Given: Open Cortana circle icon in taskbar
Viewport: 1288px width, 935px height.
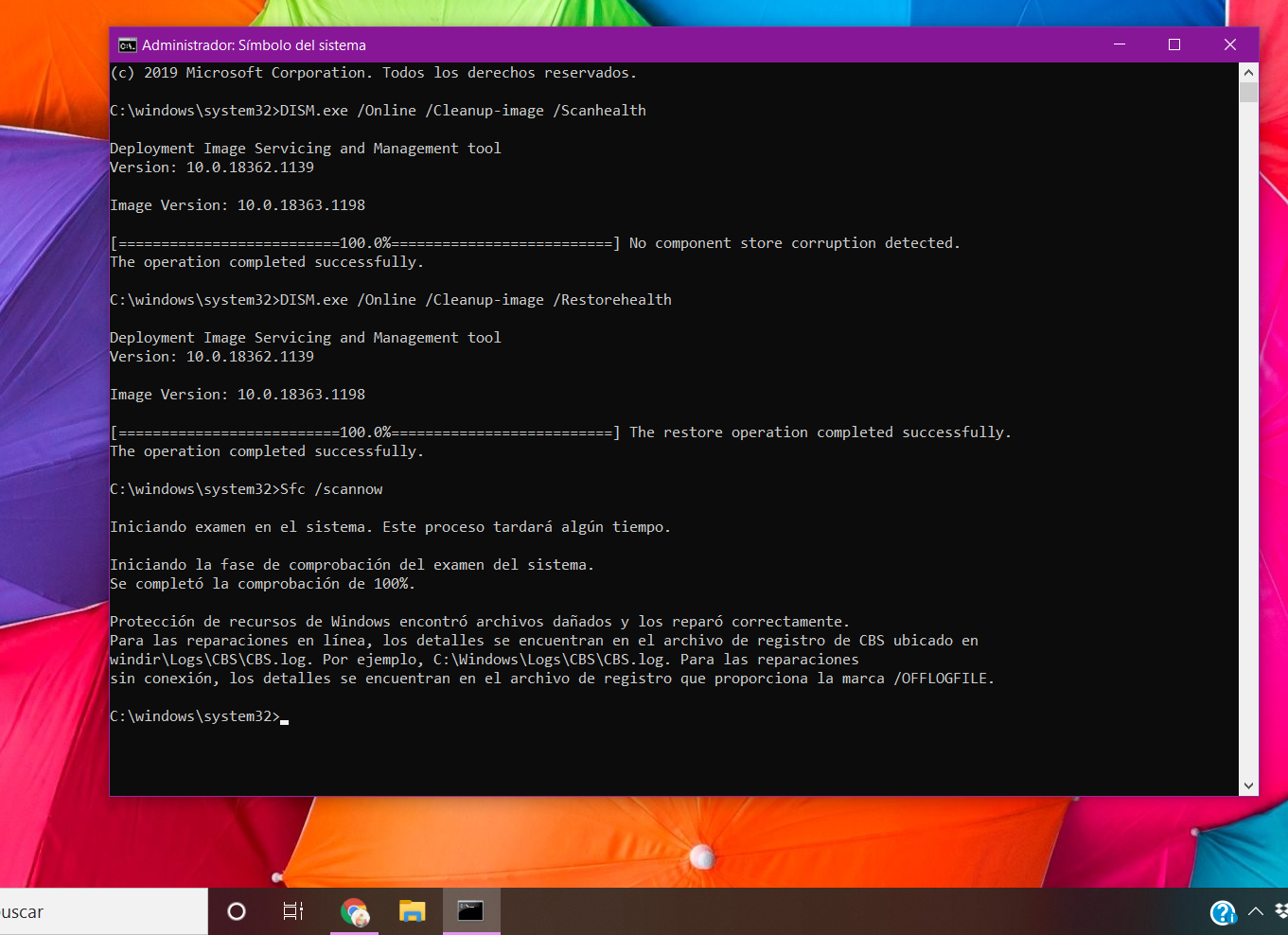Looking at the screenshot, I should click(237, 911).
